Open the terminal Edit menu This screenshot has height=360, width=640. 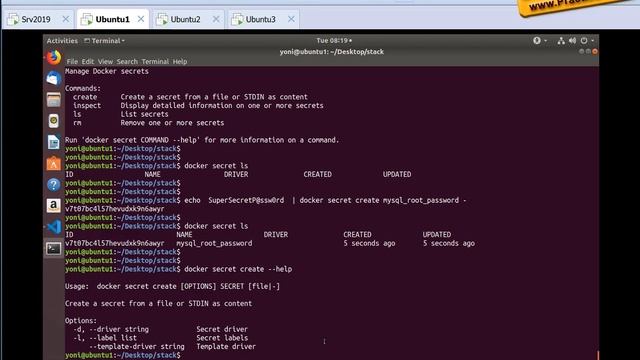coord(88,62)
